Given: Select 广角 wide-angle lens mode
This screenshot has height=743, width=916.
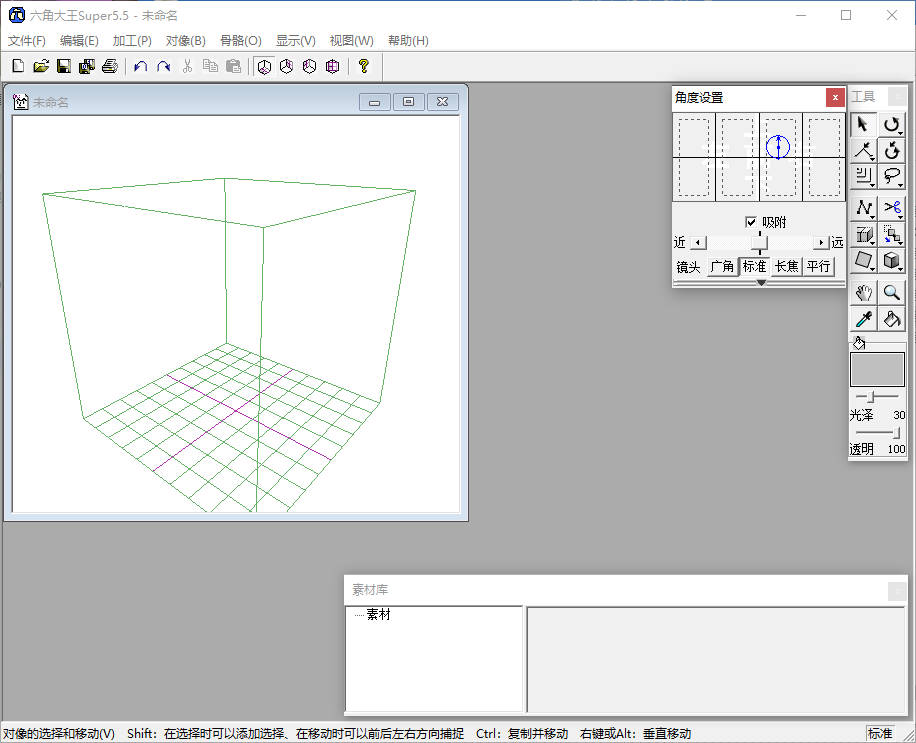Looking at the screenshot, I should click(x=721, y=267).
